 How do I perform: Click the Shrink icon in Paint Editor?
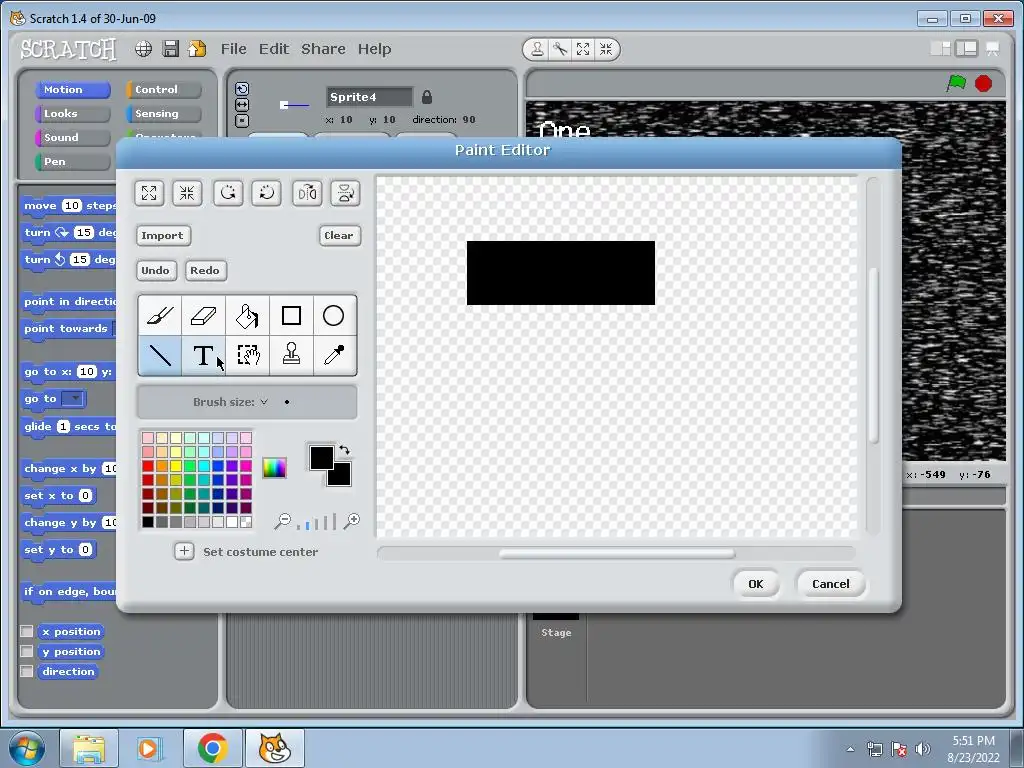pyautogui.click(x=187, y=193)
